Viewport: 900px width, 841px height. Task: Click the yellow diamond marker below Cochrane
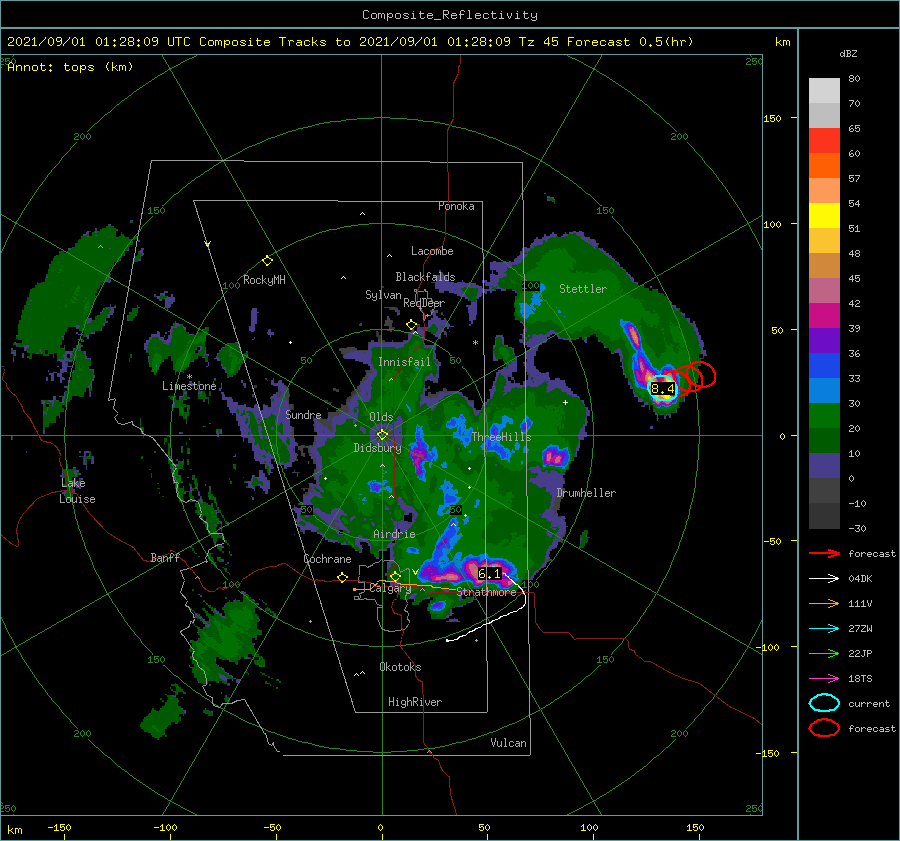(343, 577)
